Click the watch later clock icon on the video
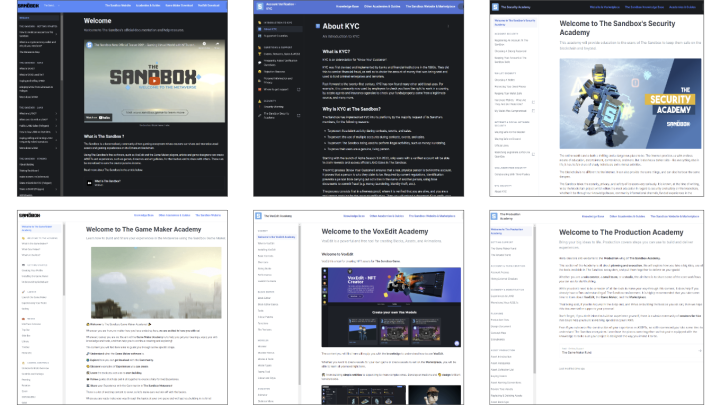720x405 pixels. [204, 45]
